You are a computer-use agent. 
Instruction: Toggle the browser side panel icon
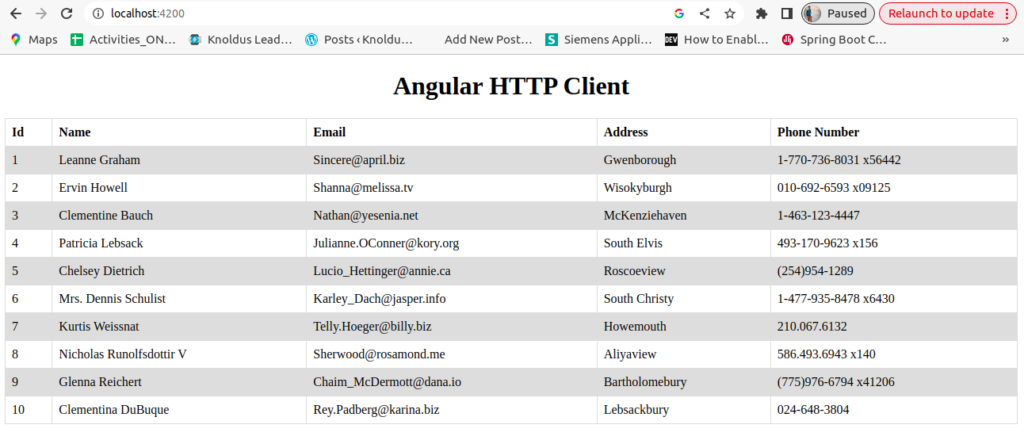pos(787,14)
